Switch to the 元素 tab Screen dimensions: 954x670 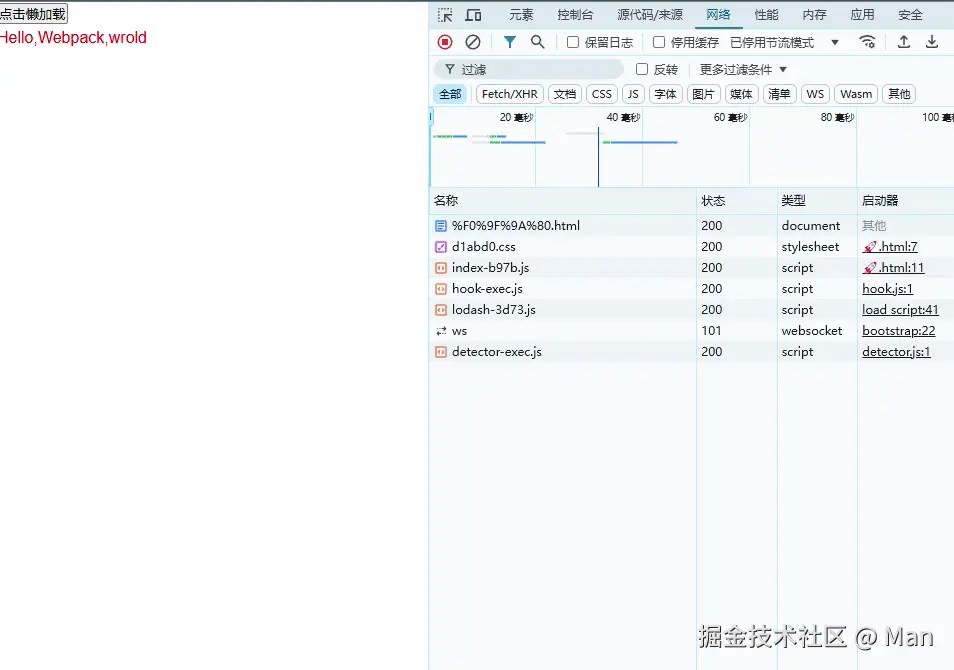521,15
